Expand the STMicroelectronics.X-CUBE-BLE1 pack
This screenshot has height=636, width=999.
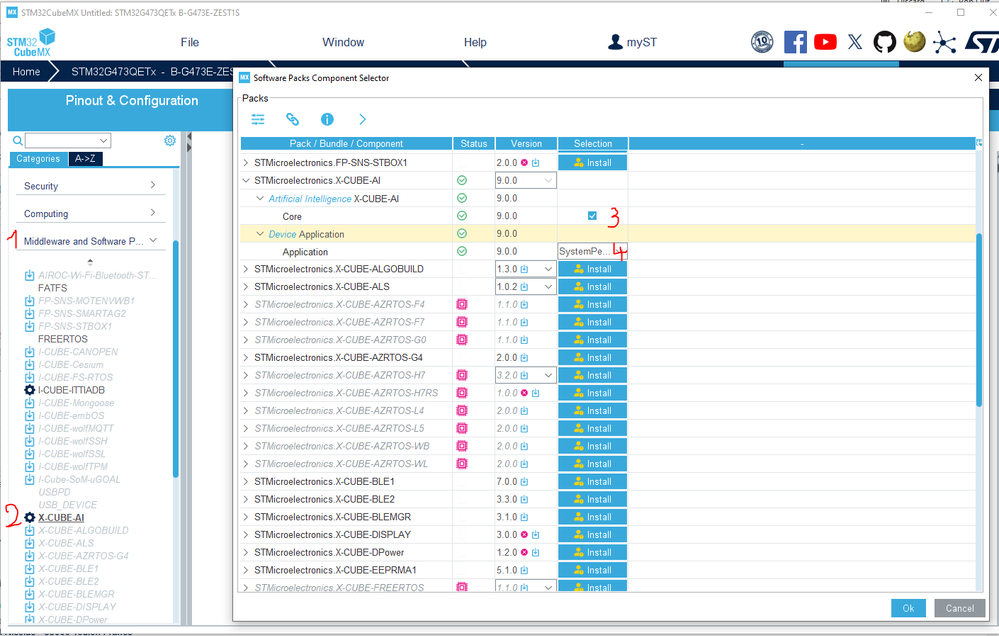[246, 482]
